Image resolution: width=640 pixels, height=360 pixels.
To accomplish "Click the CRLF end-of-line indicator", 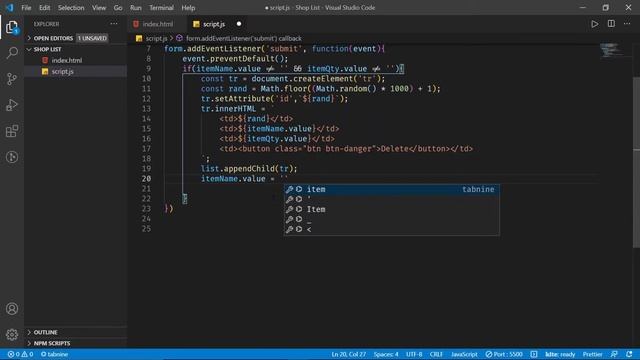I will (436, 354).
